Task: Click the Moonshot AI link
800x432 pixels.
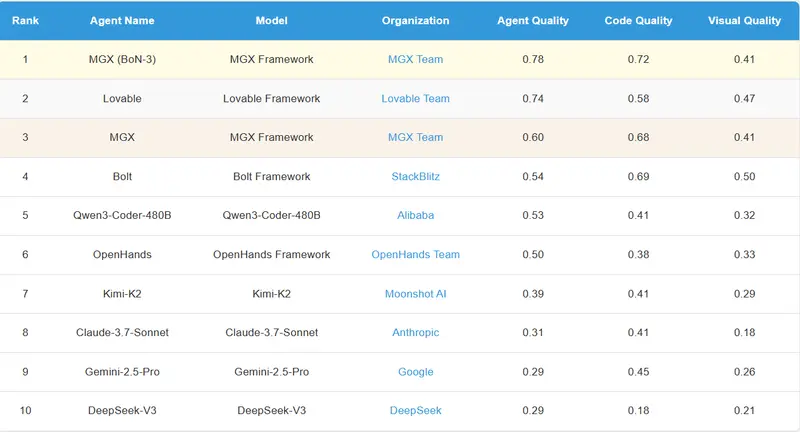Action: coord(415,294)
